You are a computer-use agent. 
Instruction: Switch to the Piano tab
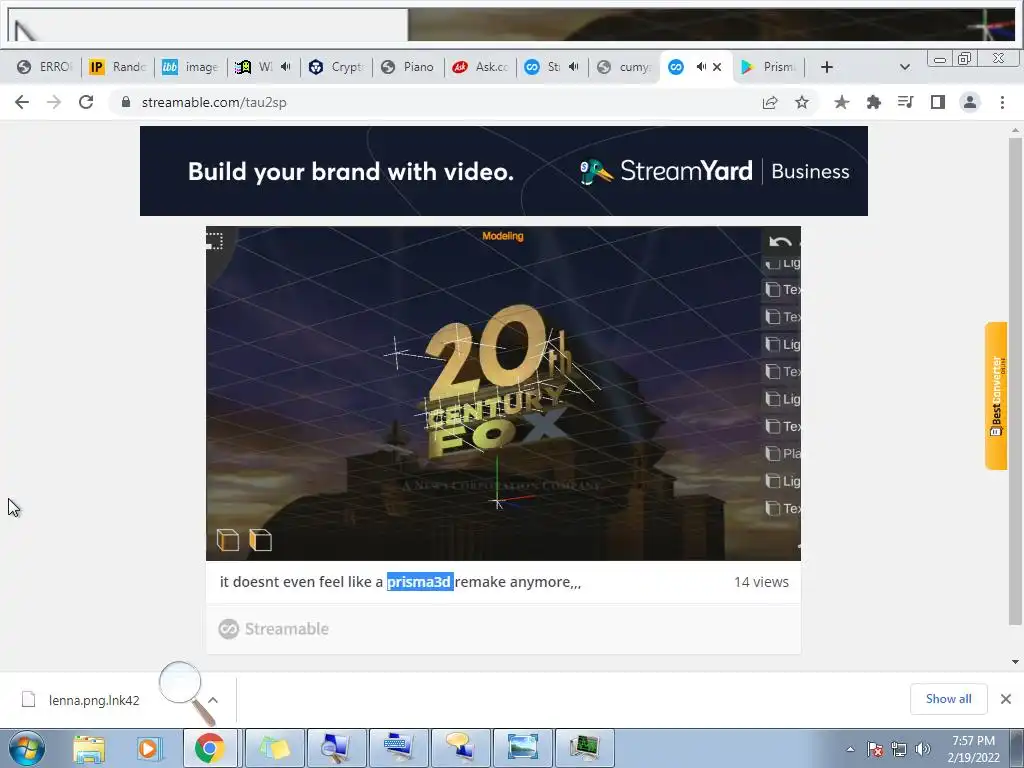point(408,67)
